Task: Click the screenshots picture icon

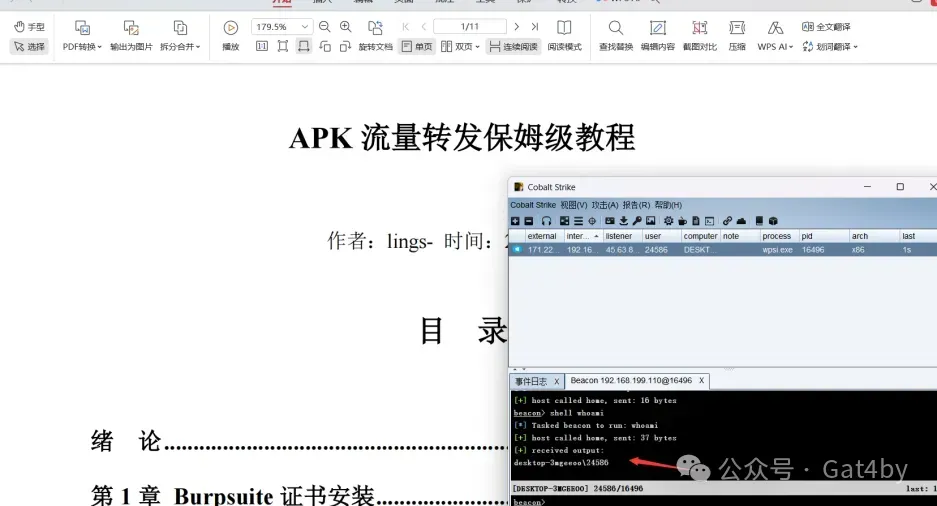Action: pos(651,221)
